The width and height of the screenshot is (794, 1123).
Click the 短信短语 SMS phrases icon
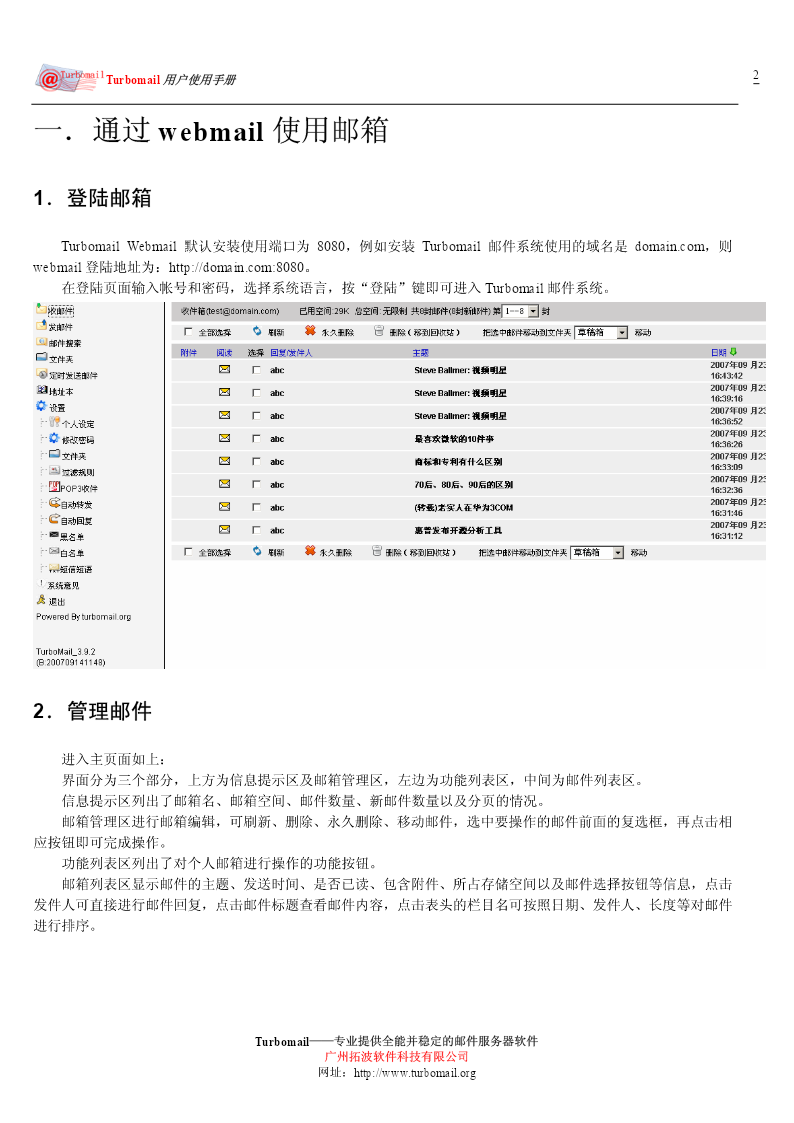[x=54, y=568]
